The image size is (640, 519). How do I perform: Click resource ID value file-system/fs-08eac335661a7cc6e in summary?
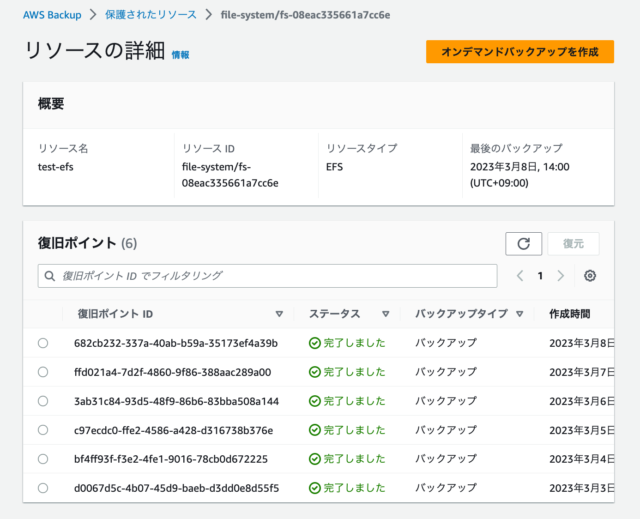230,175
